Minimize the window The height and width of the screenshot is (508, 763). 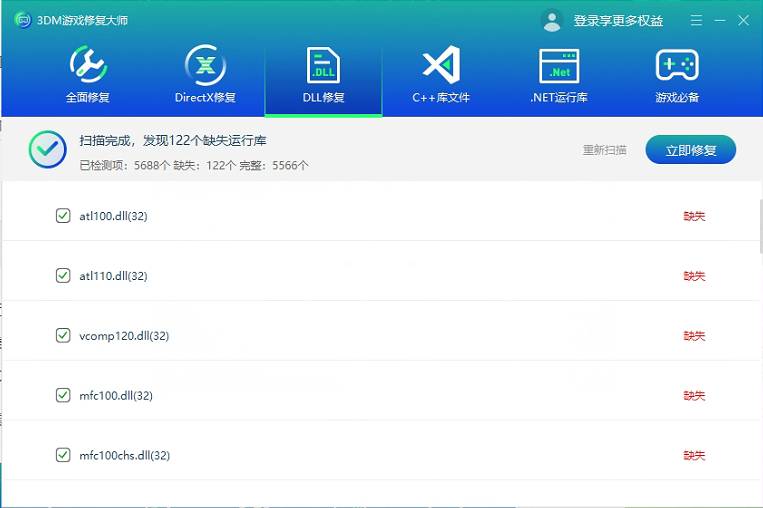(x=720, y=20)
